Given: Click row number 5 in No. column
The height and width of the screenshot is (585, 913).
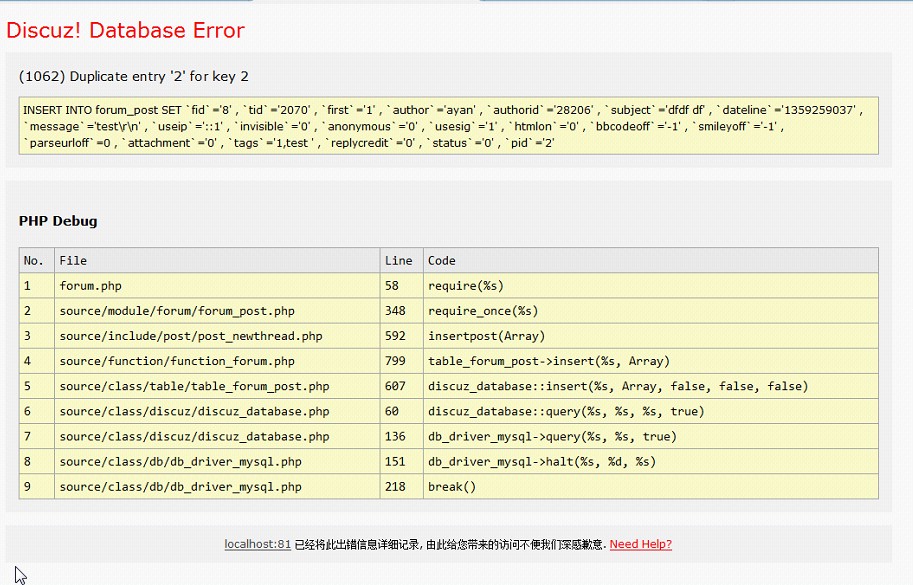Looking at the screenshot, I should [x=37, y=386].
